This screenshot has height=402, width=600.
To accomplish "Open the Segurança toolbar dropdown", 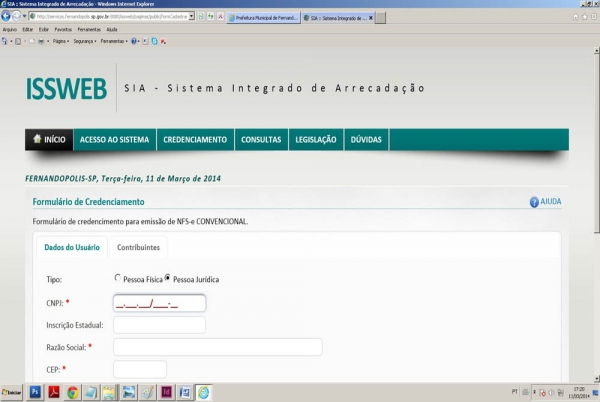I will 85,41.
